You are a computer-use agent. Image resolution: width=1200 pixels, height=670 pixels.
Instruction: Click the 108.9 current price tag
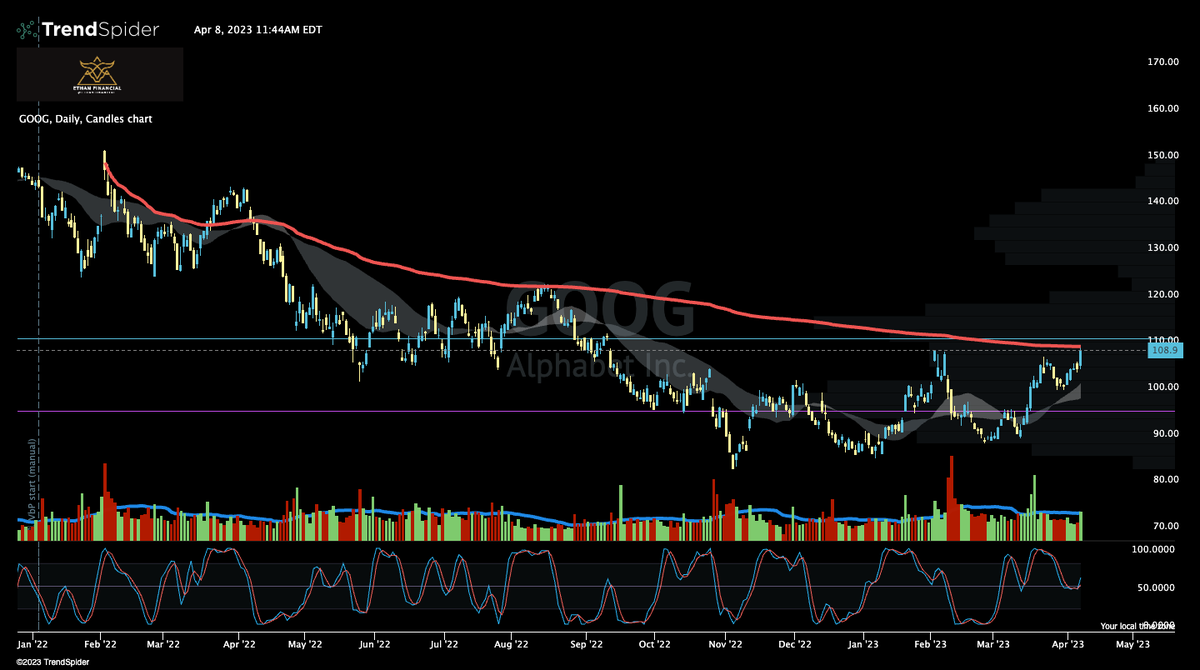(x=1165, y=350)
